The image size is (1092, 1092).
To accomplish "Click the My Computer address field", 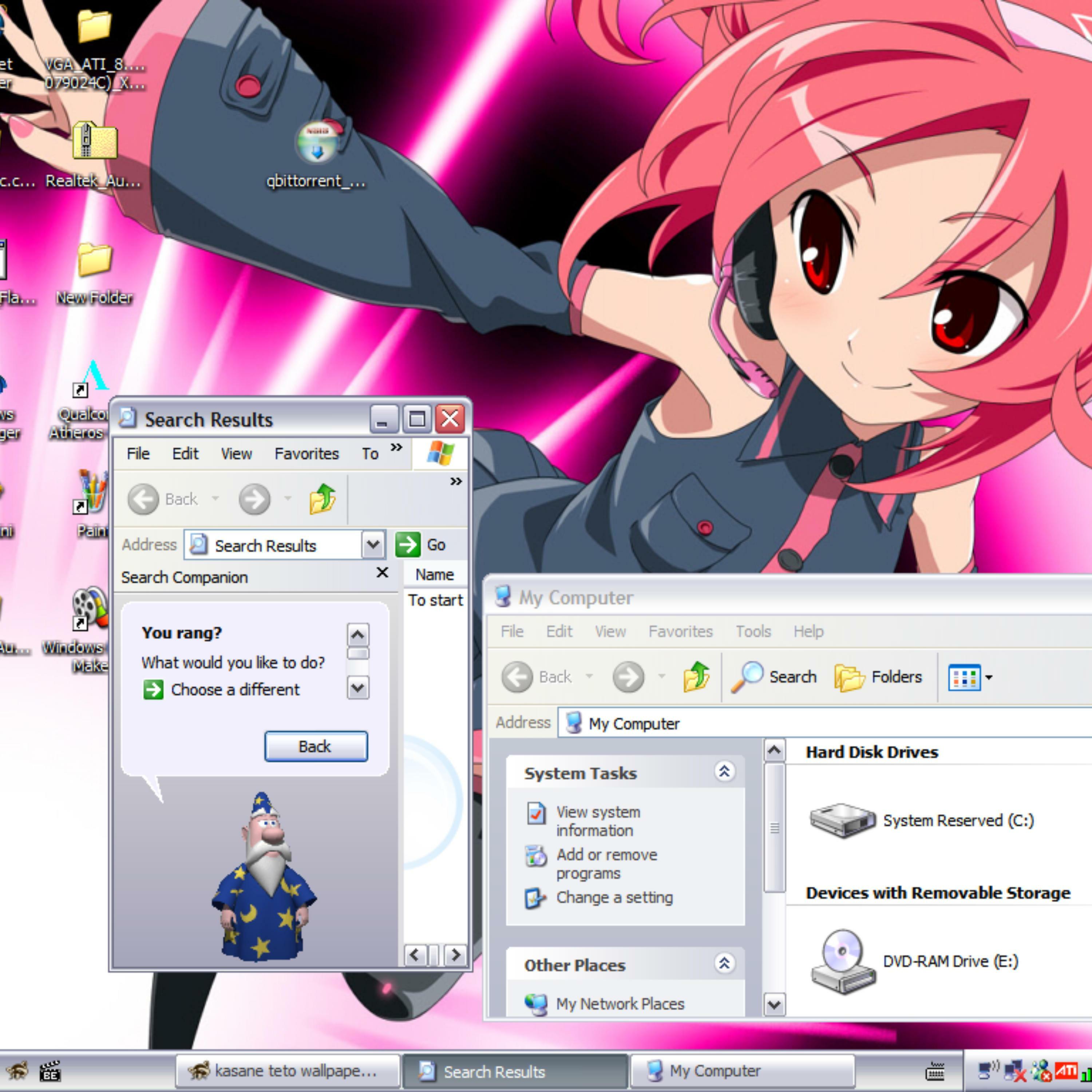I will pos(825,723).
